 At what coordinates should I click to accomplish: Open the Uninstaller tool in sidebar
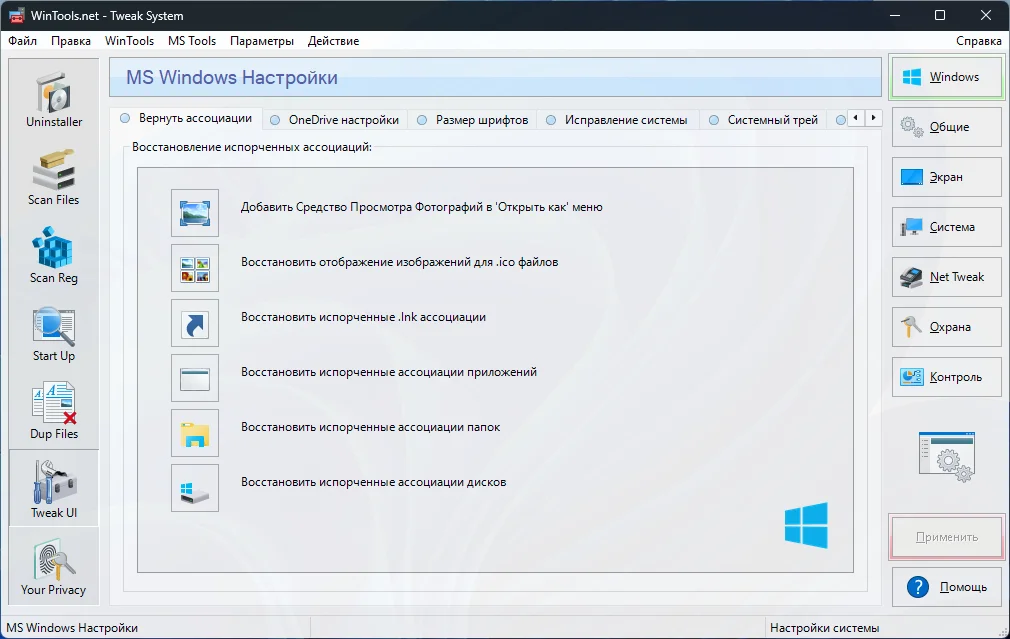pos(54,99)
